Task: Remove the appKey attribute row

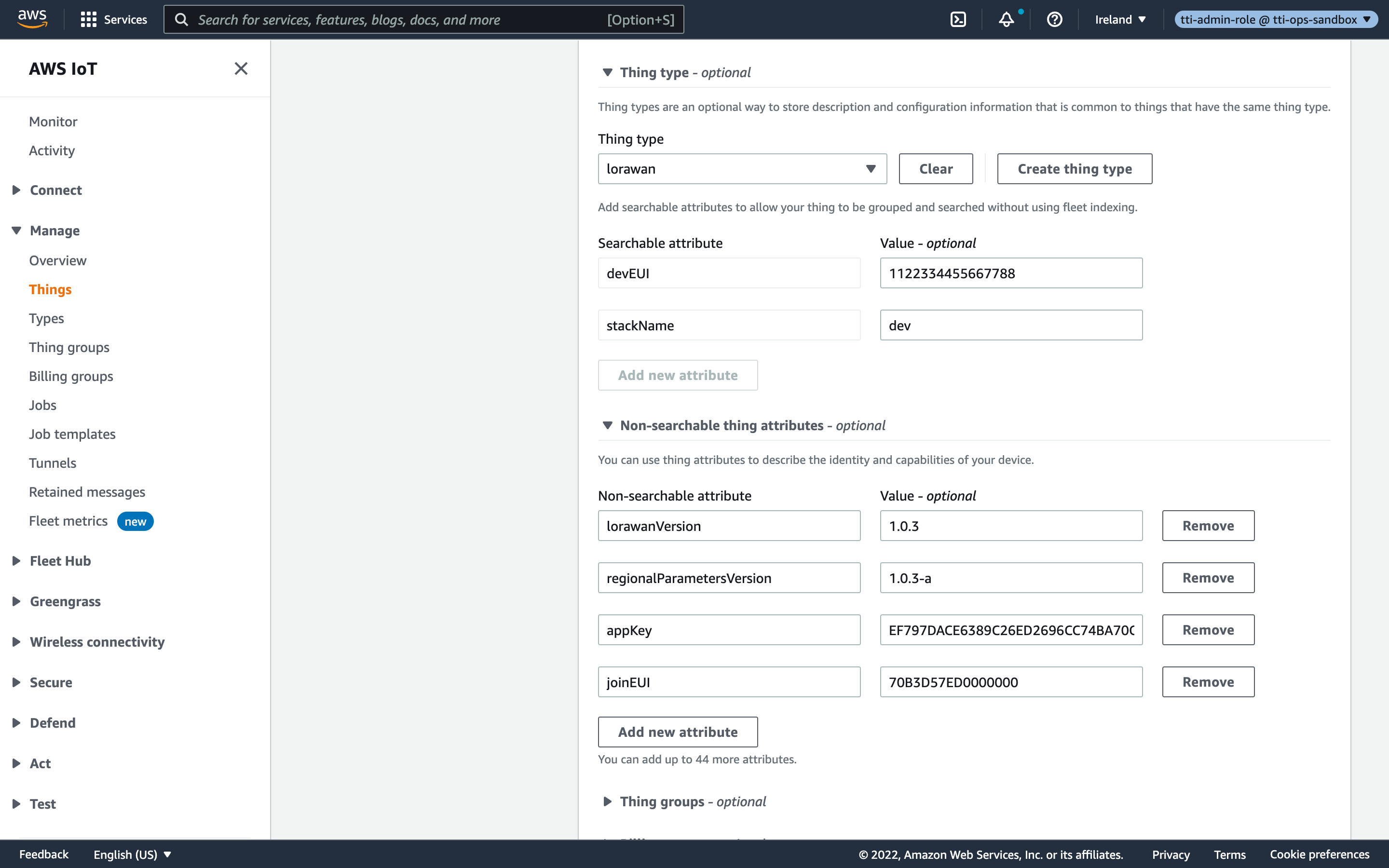Action: pos(1208,630)
